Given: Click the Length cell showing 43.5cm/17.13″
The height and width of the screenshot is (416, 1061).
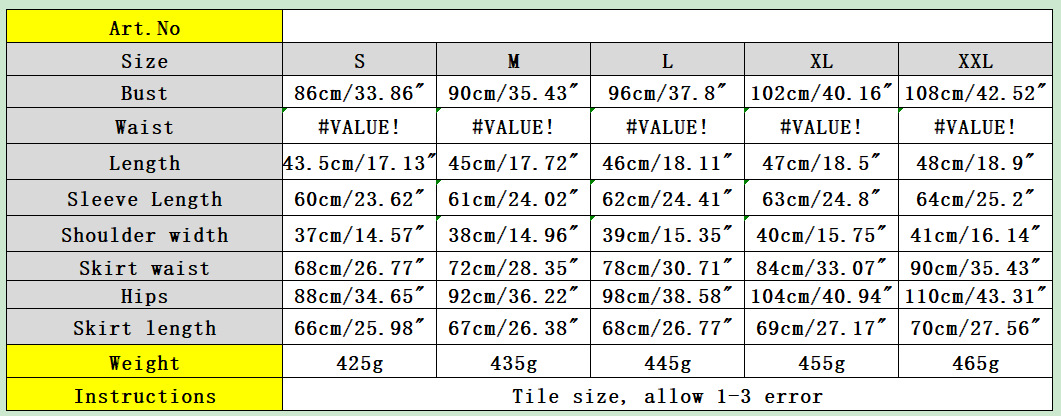Looking at the screenshot, I should 360,163.
